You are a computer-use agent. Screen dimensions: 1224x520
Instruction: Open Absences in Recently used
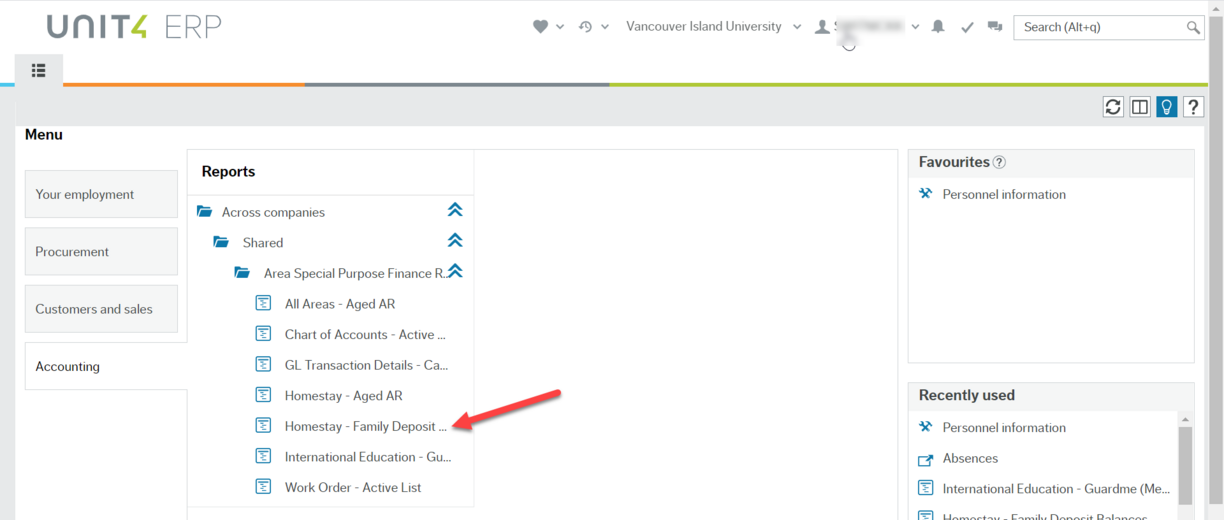(x=970, y=458)
